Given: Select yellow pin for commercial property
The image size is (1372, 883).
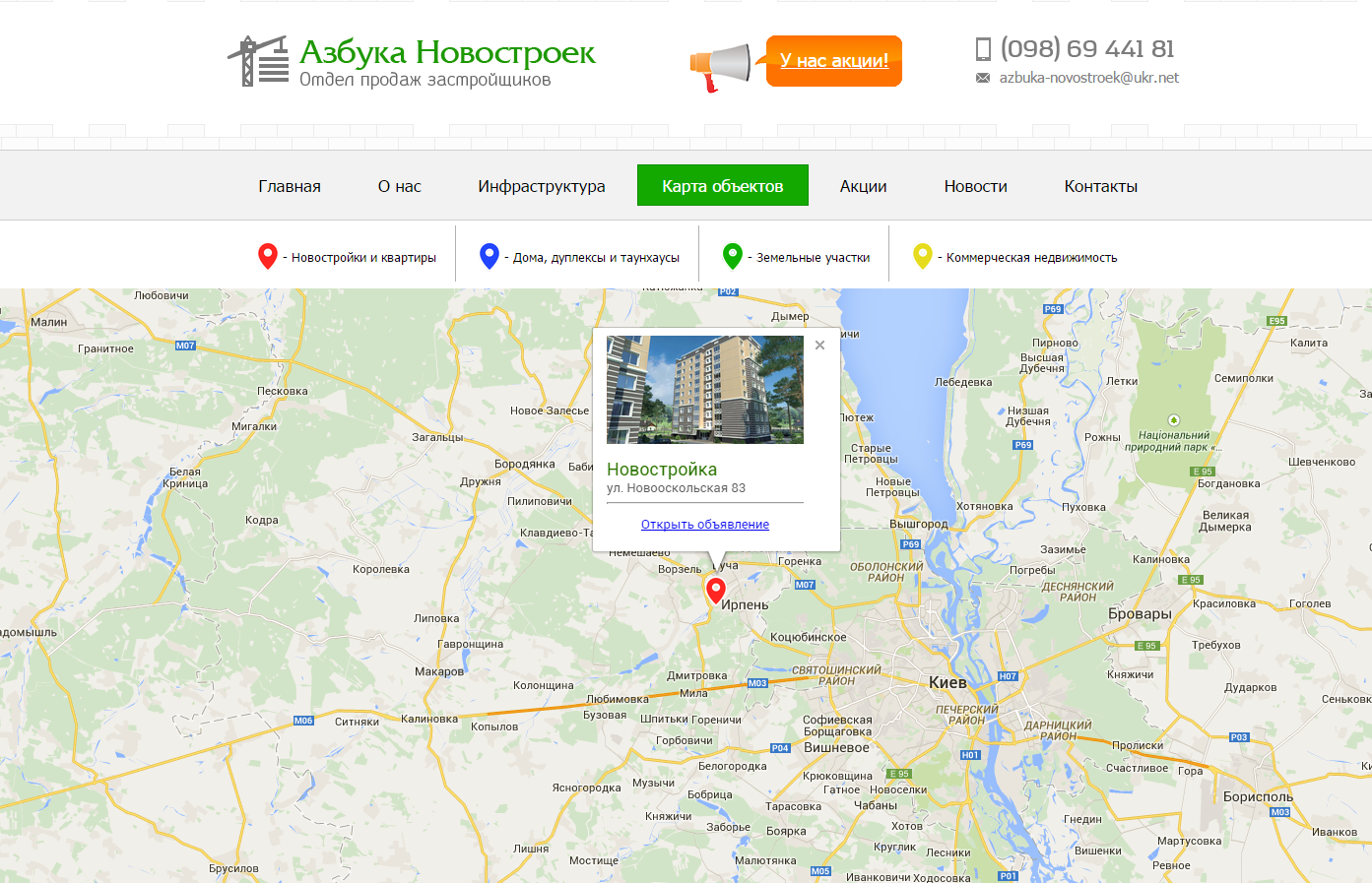Looking at the screenshot, I should pos(923,256).
